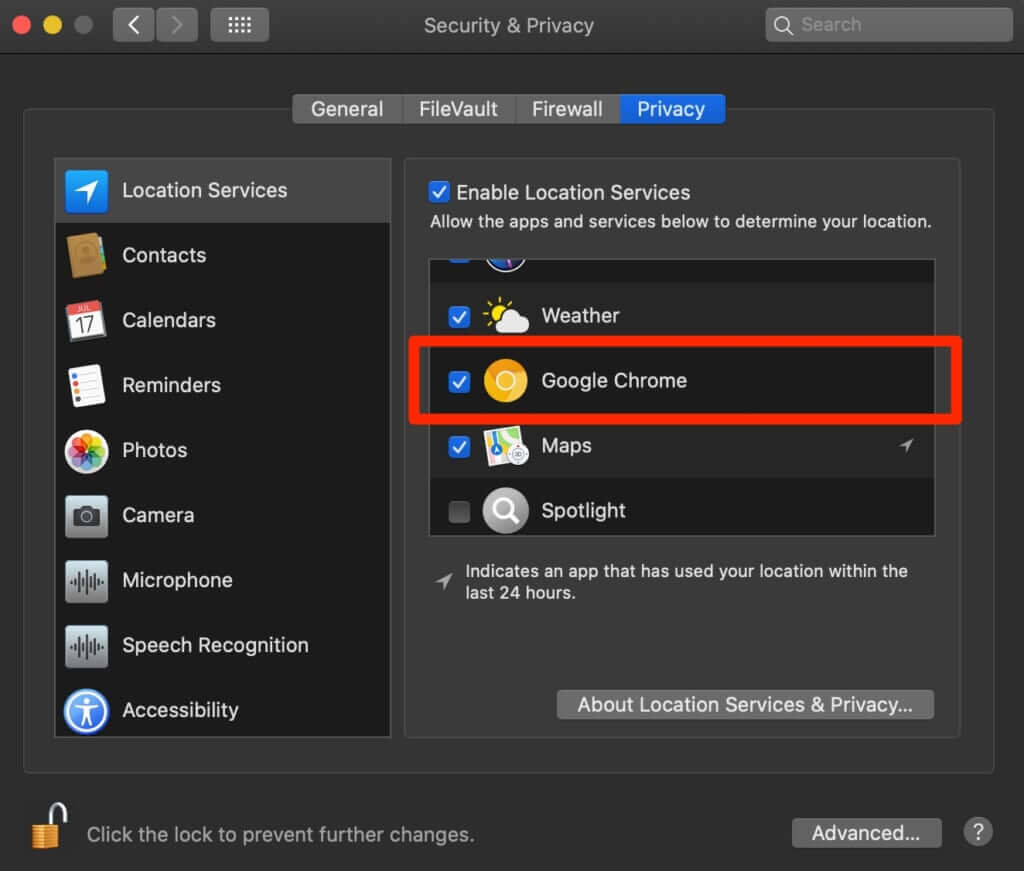This screenshot has height=871, width=1024.
Task: Switch to the General tab
Action: point(347,109)
